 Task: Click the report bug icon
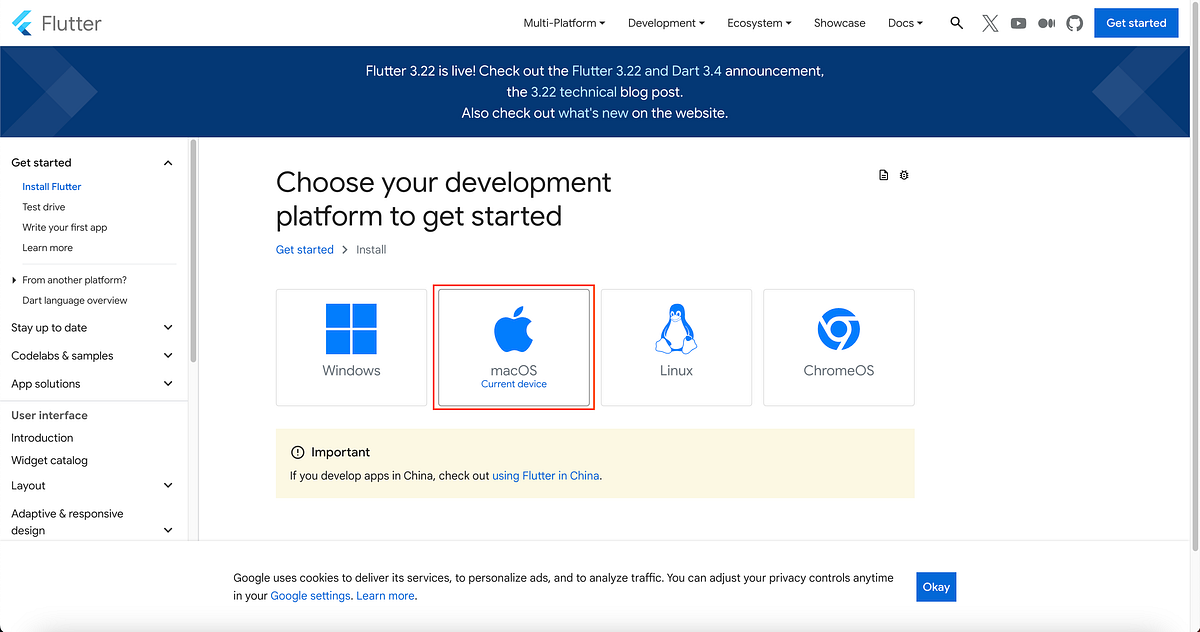[904, 174]
